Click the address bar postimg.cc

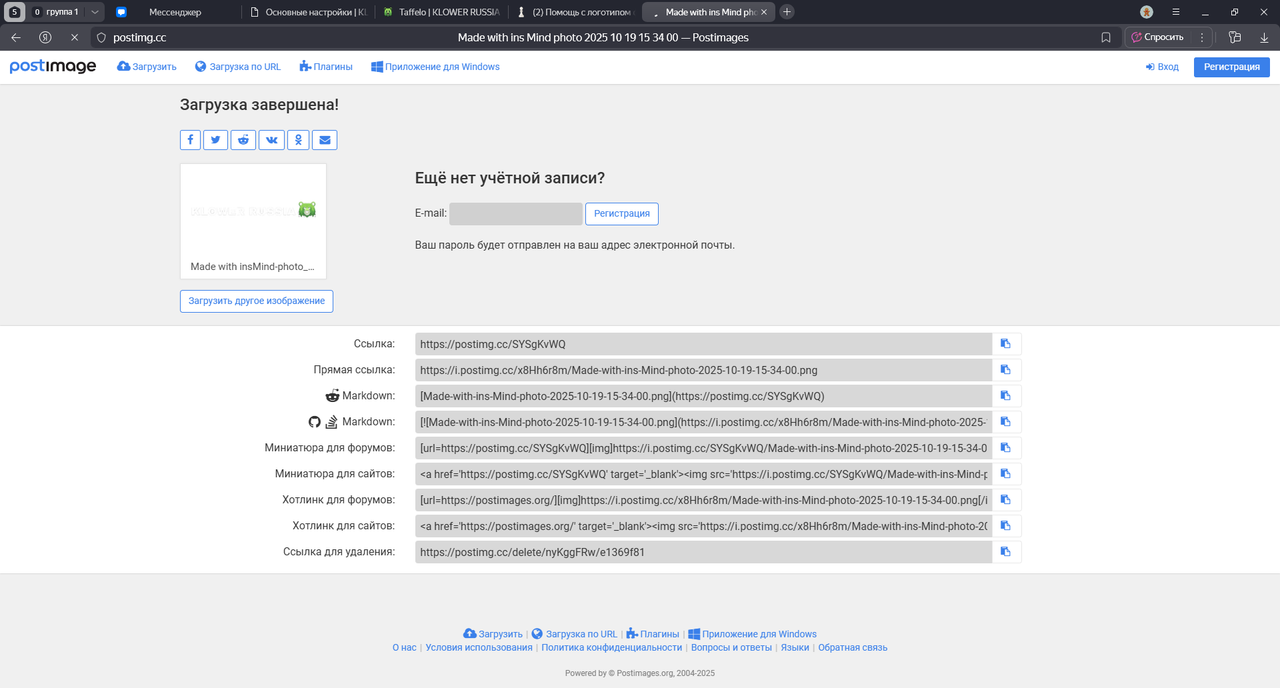140,37
